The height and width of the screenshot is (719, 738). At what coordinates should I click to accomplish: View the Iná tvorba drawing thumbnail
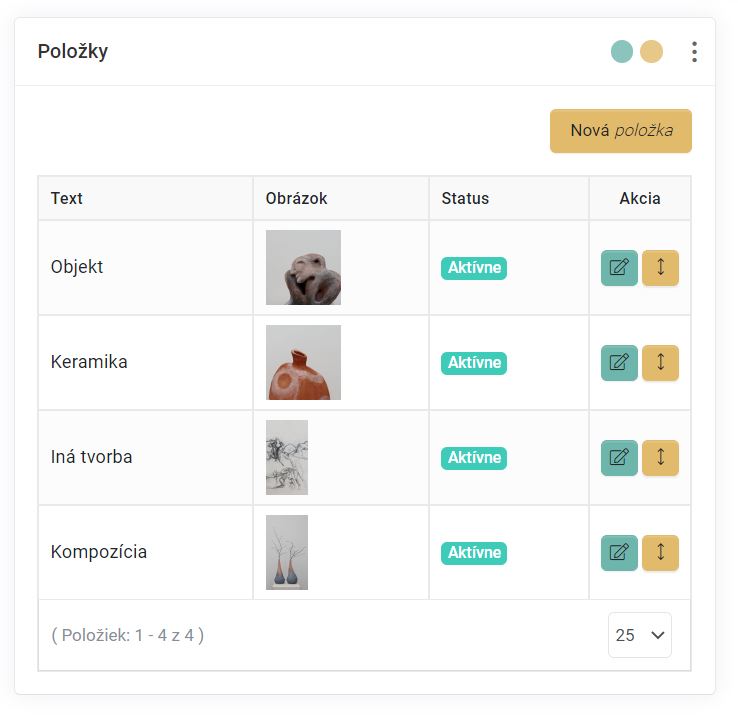(287, 457)
